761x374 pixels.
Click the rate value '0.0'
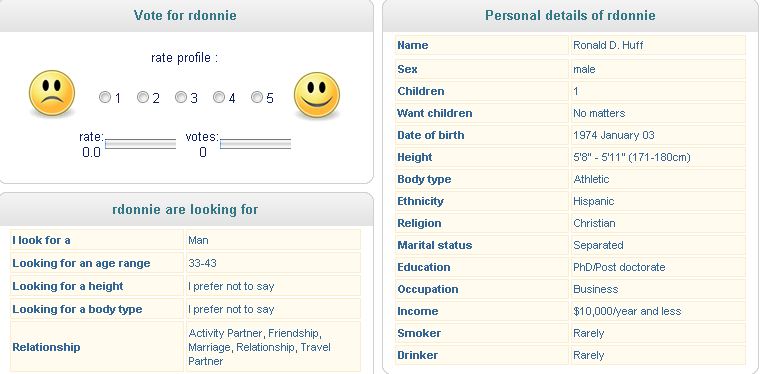(x=91, y=152)
